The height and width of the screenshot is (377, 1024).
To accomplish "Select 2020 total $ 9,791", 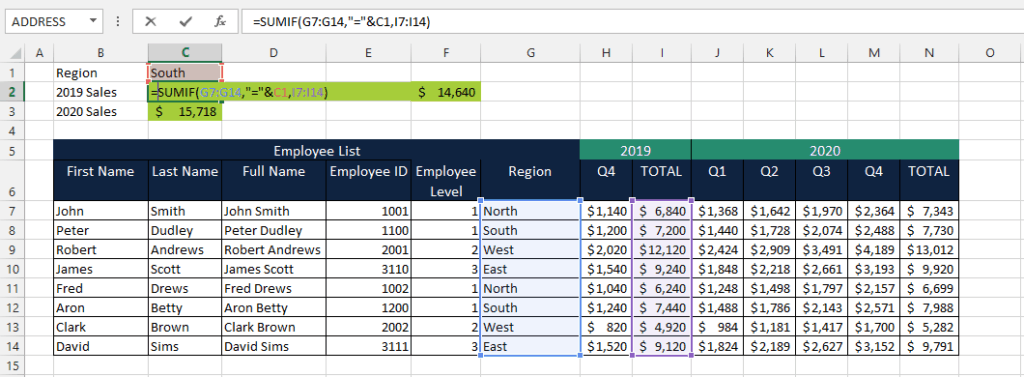I will (929, 346).
